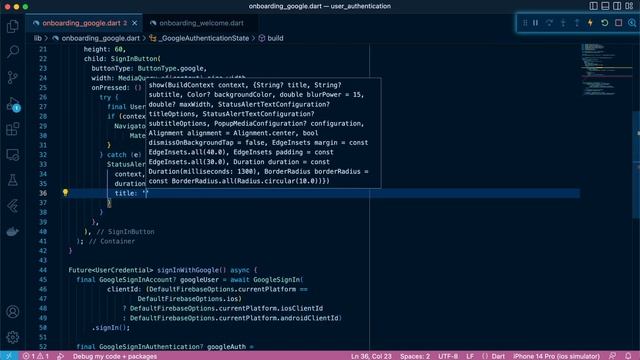Open the widget inspector magnifier icon
This screenshot has height=360, width=640.
(632, 23)
